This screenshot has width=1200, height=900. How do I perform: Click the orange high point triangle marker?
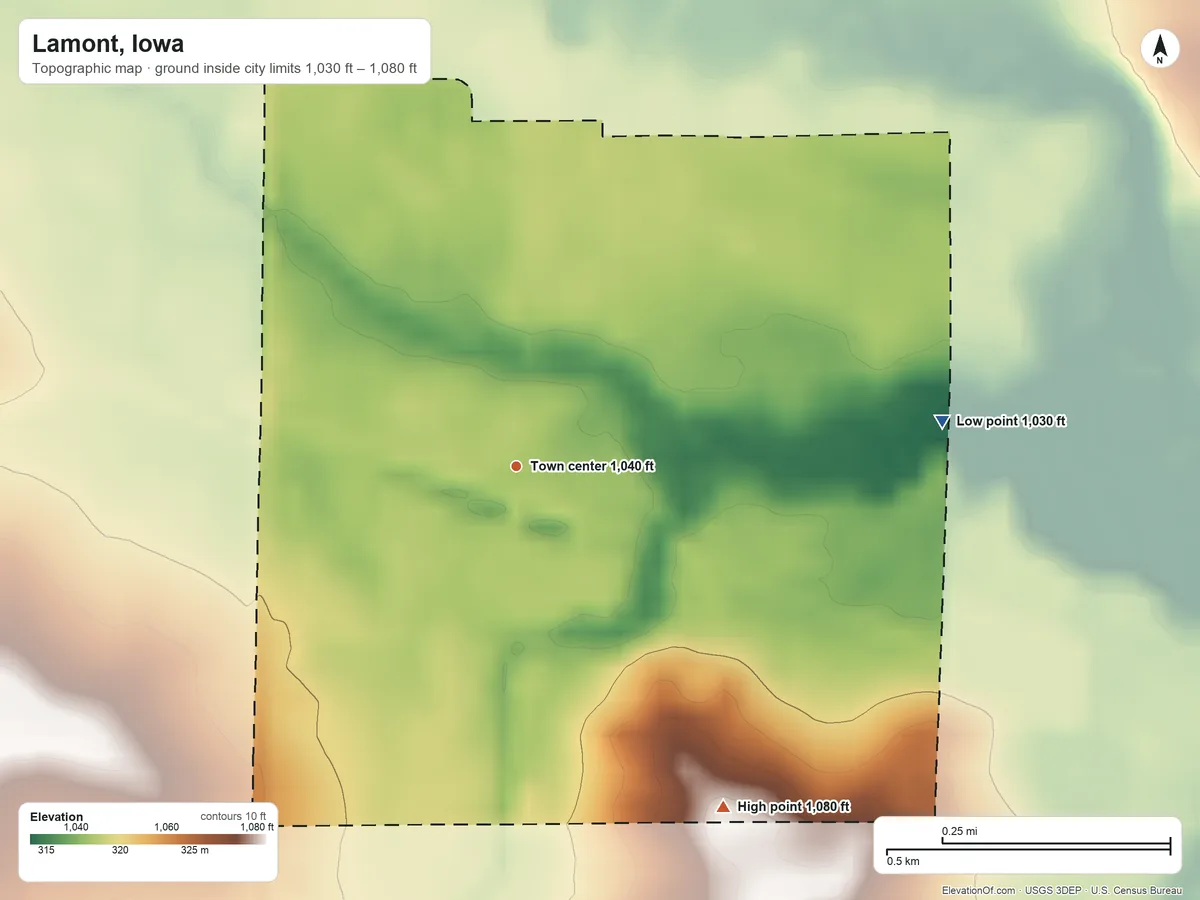click(723, 805)
